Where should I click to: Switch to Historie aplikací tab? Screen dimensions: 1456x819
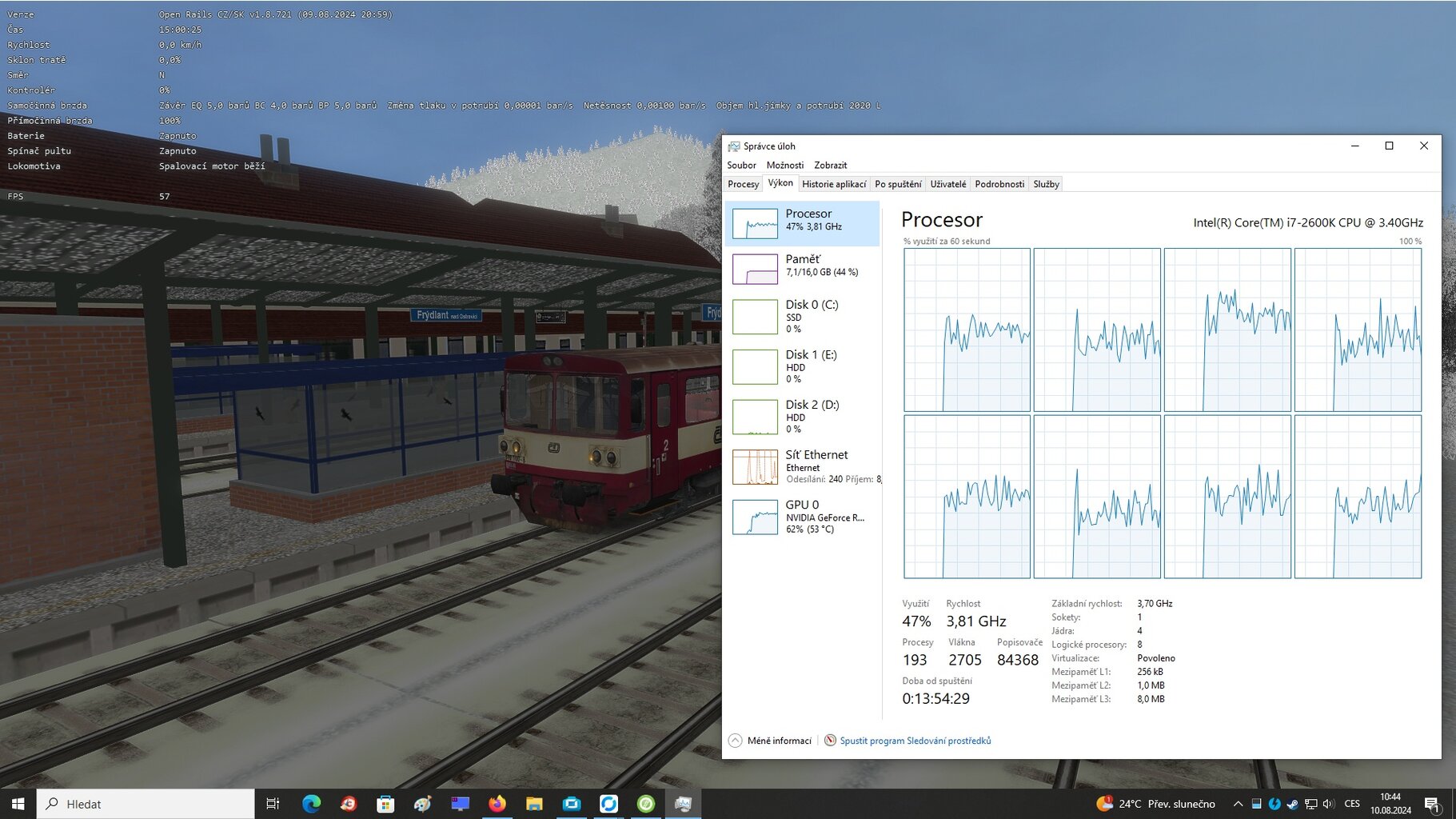834,184
